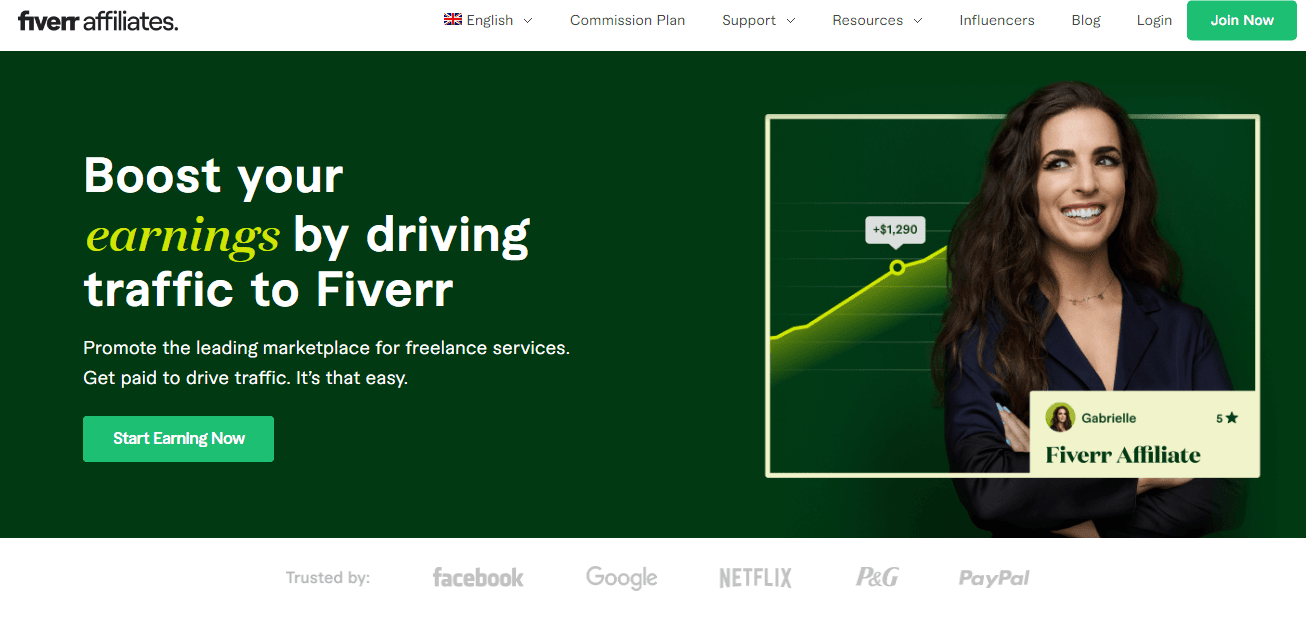This screenshot has width=1306, height=633.
Task: Click the Start Earning Now button
Action: pos(178,439)
